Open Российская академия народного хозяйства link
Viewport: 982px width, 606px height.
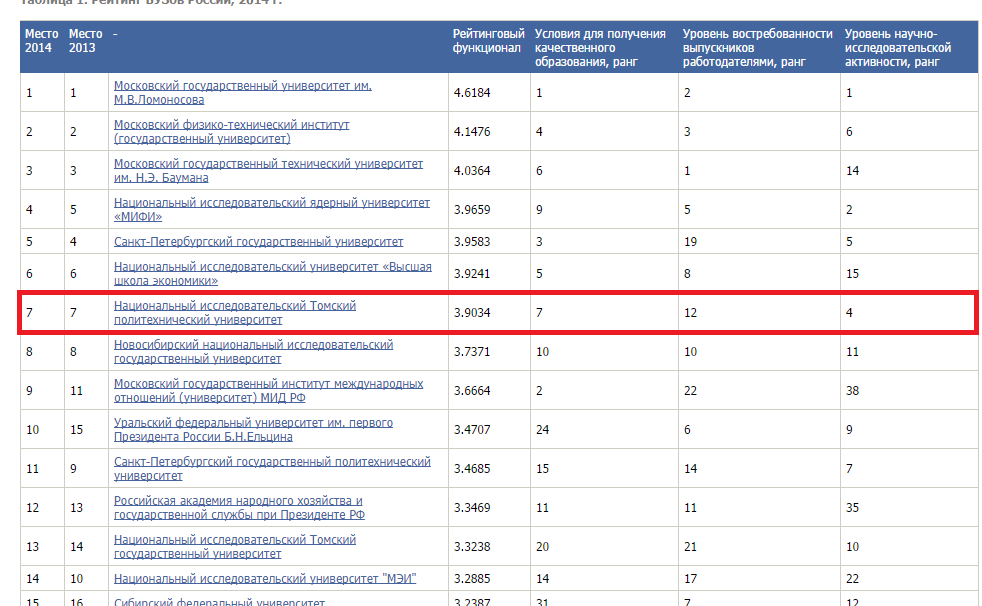coord(239,508)
